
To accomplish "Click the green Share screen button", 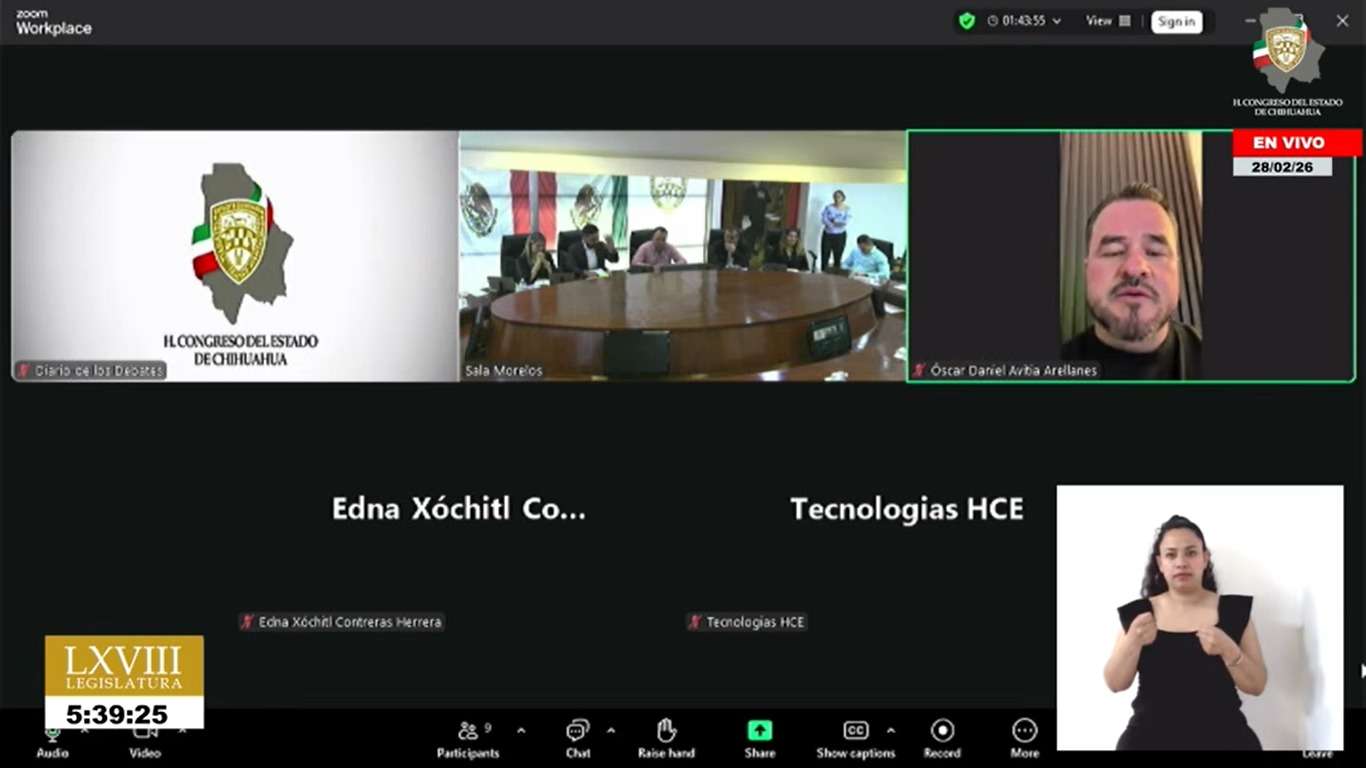I will 759,738.
